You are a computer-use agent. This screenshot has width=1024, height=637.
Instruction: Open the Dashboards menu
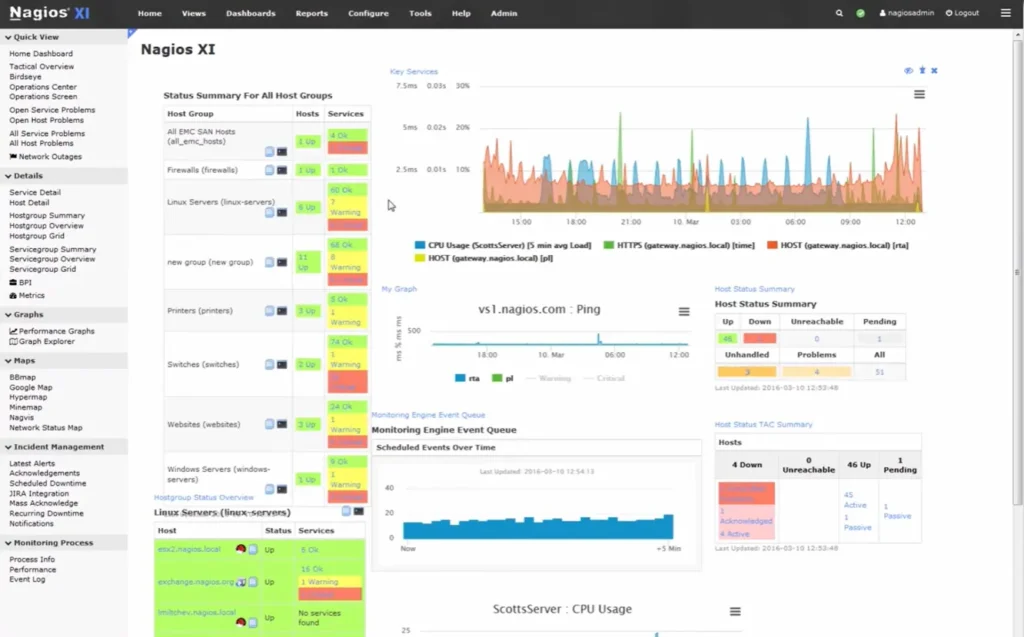point(251,13)
